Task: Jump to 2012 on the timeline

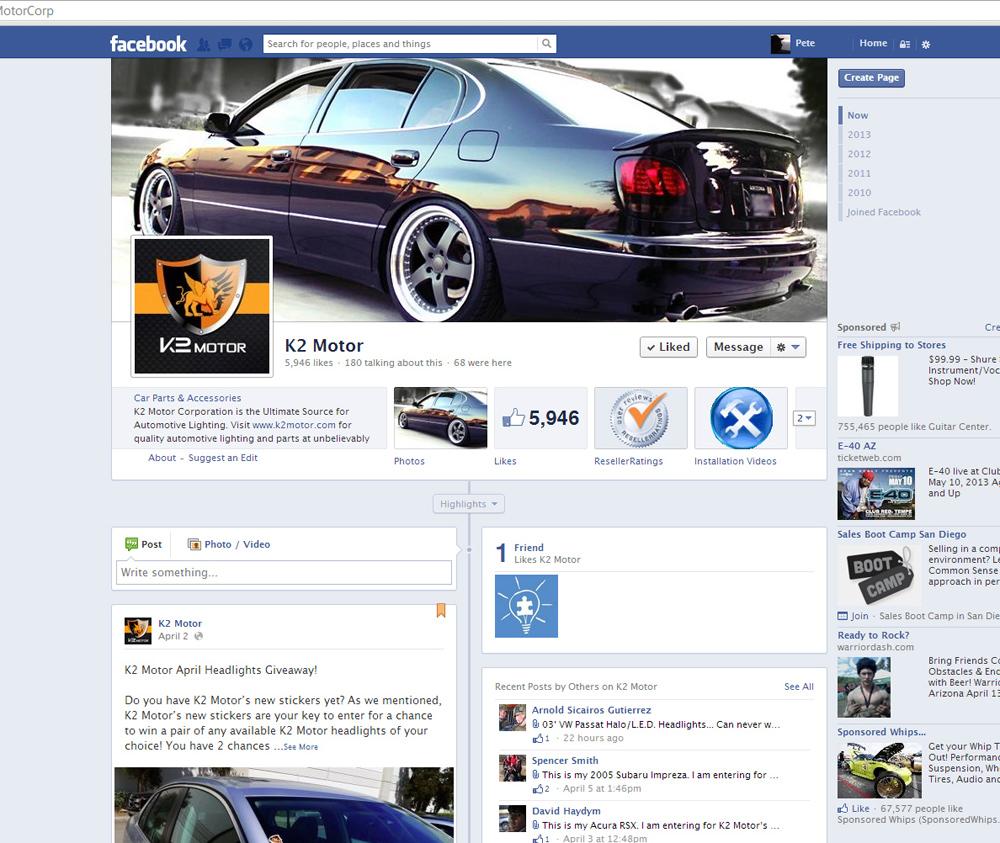Action: pos(858,154)
